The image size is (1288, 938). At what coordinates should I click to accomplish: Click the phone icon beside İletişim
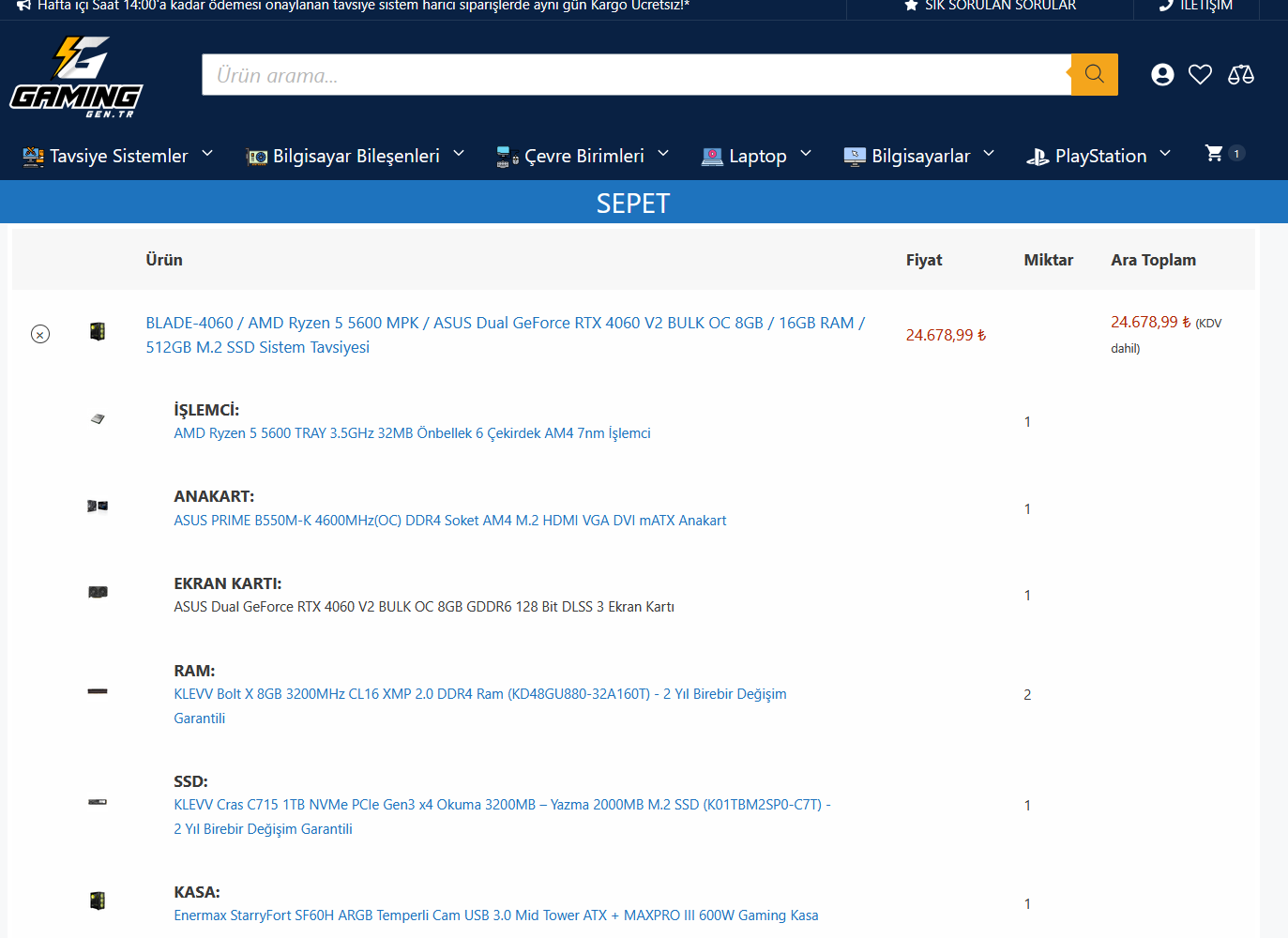point(1166,5)
